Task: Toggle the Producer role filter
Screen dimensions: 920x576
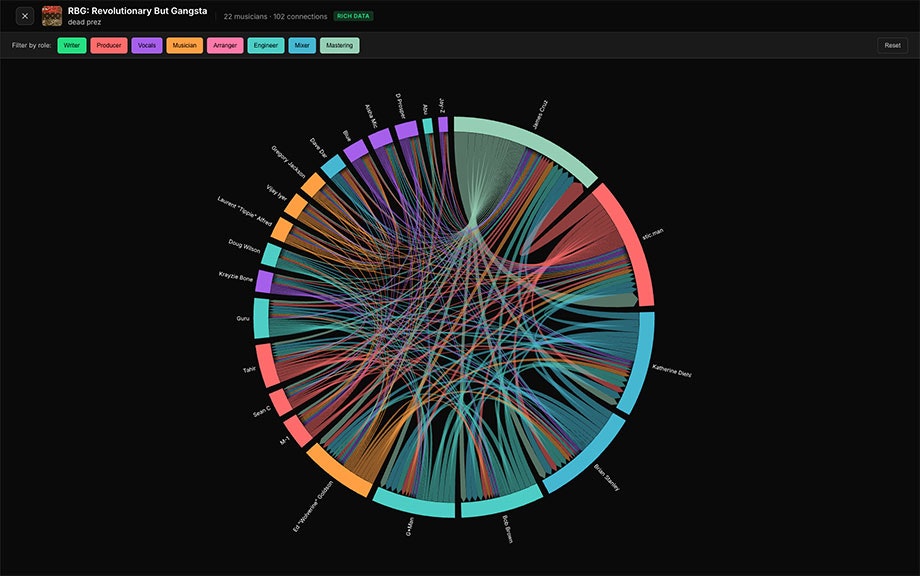Action: [109, 45]
